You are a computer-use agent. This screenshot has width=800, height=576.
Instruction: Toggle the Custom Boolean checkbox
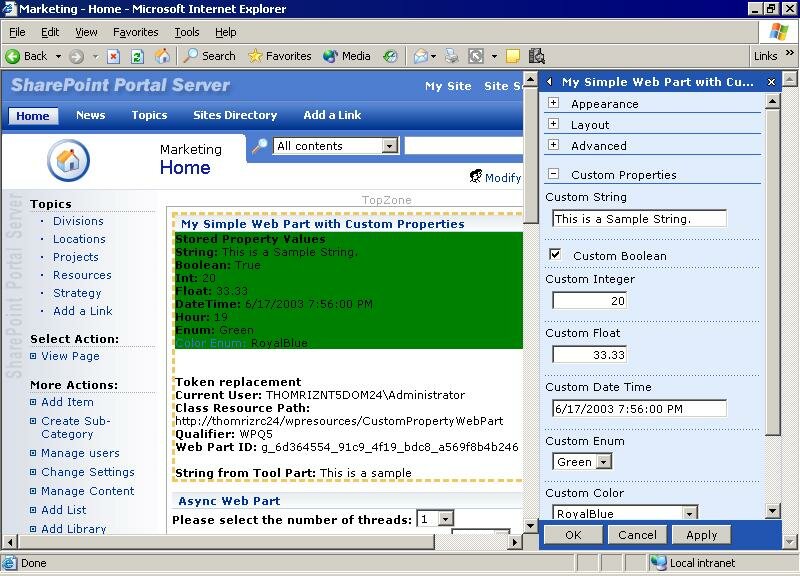(x=555, y=255)
